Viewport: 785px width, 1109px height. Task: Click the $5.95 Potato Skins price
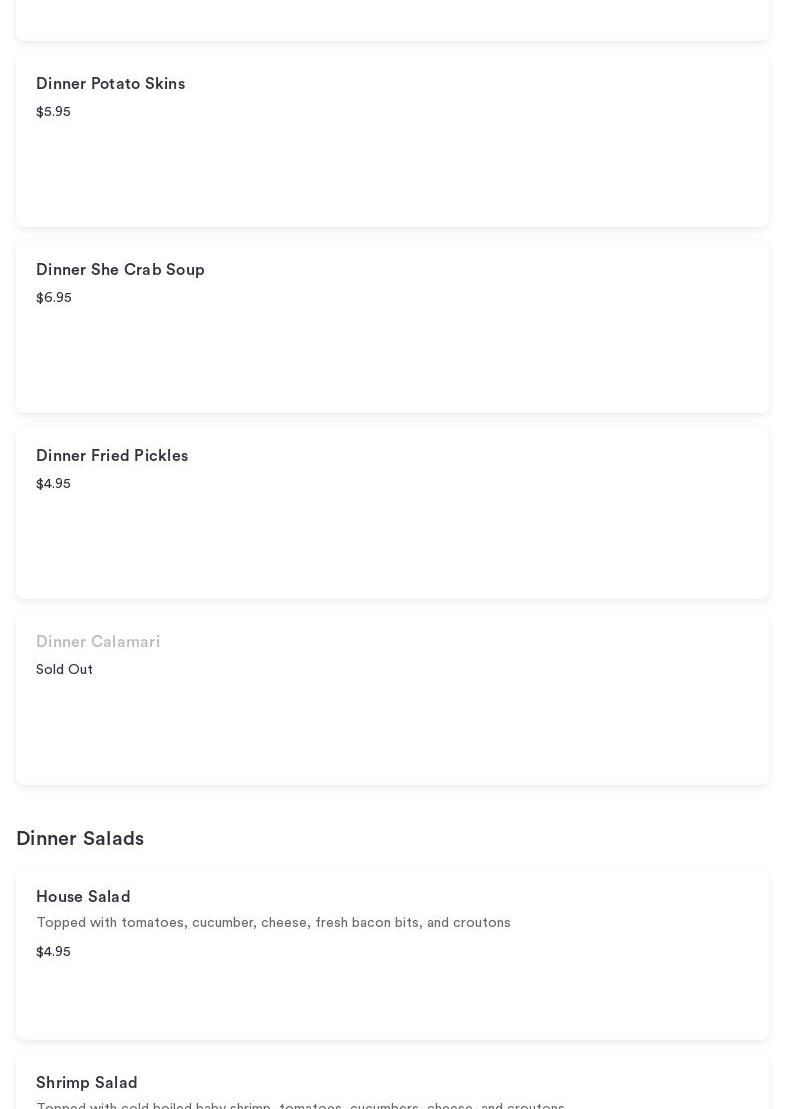53,112
